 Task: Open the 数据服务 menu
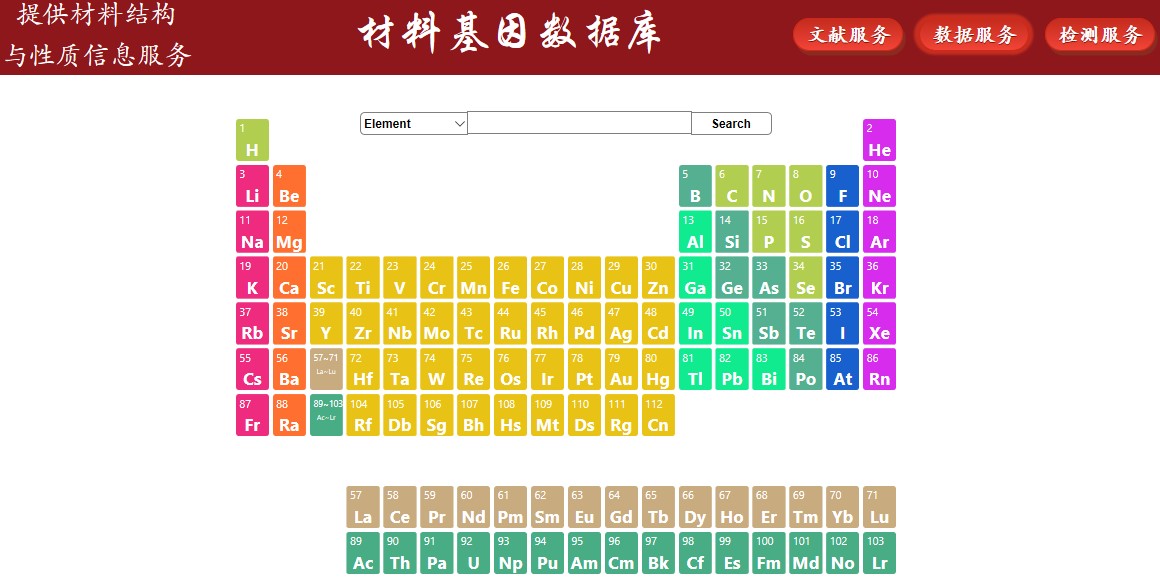[974, 35]
